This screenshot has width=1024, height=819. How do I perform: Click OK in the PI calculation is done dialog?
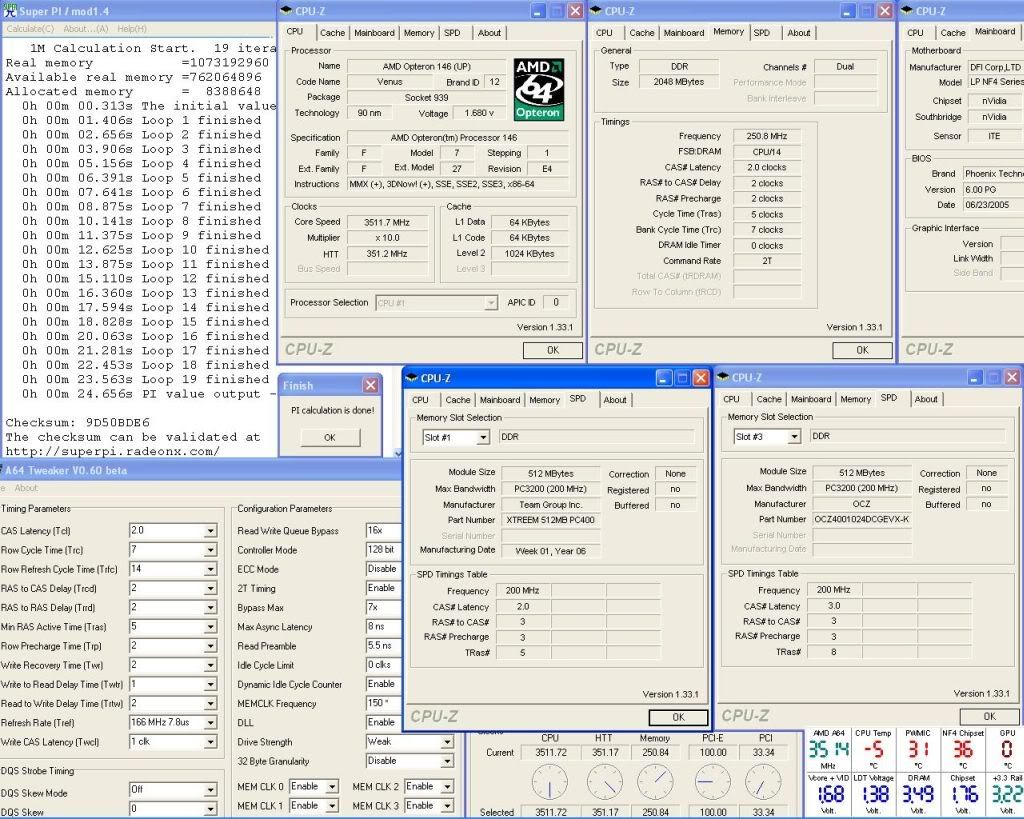coord(330,437)
